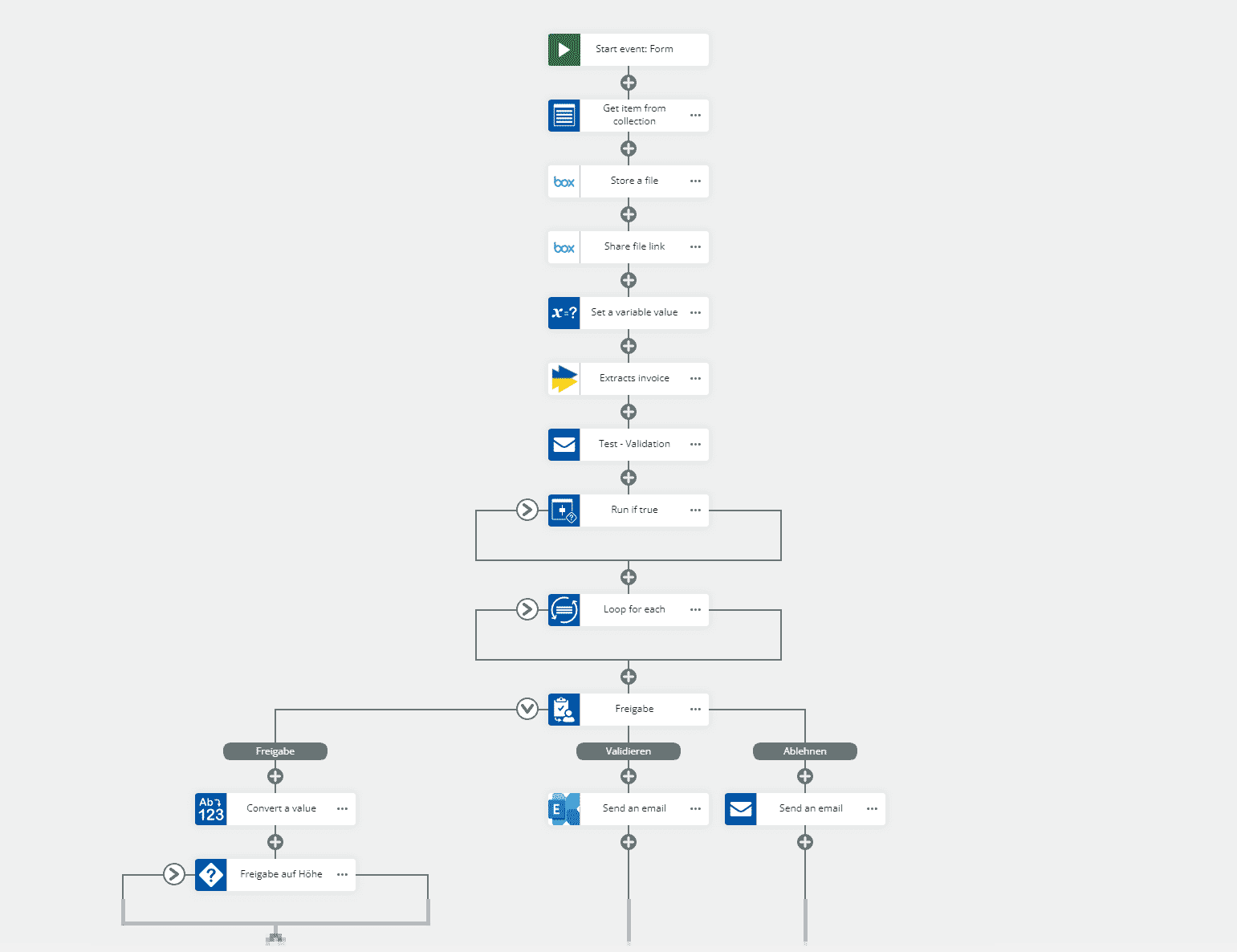Add action under Ablehnen branch label

tap(805, 776)
